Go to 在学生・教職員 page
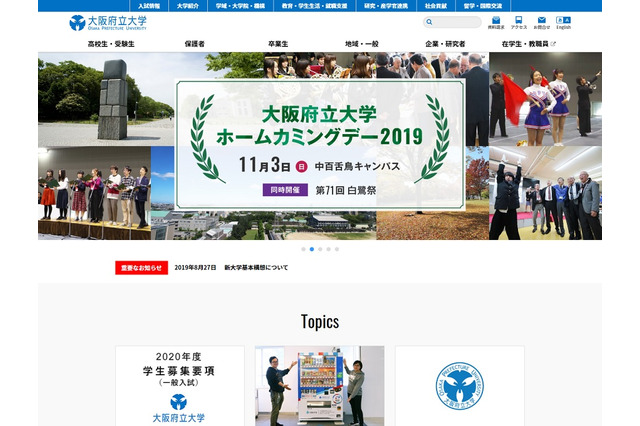The width and height of the screenshot is (640, 426). pos(525,44)
